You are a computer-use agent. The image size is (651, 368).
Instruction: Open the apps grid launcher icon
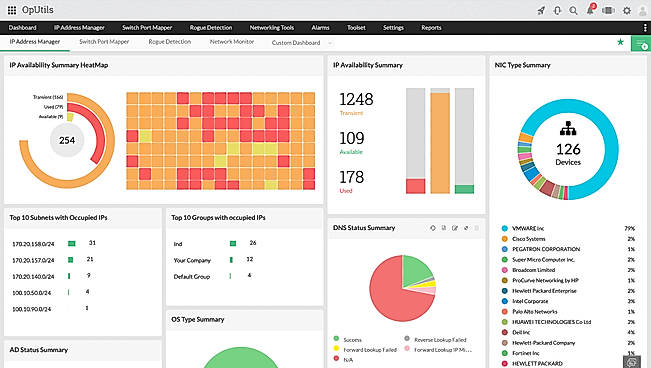click(x=12, y=10)
